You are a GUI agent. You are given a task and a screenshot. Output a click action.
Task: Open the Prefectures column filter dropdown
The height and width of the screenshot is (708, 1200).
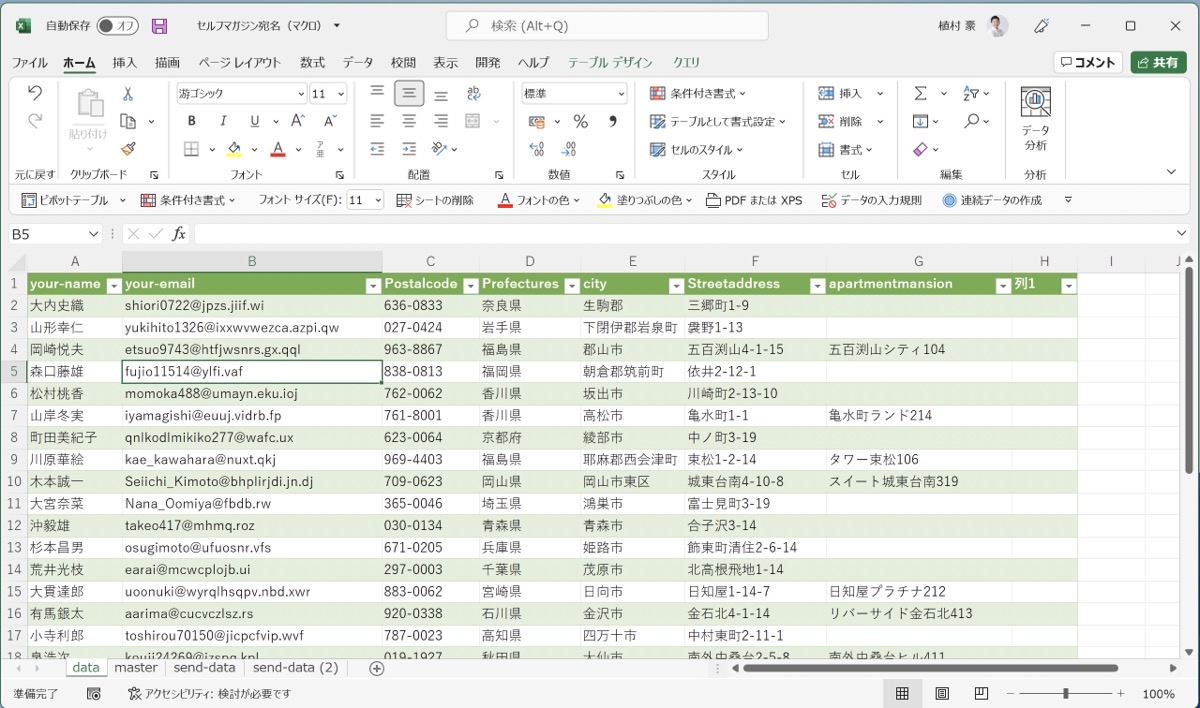pyautogui.click(x=569, y=285)
